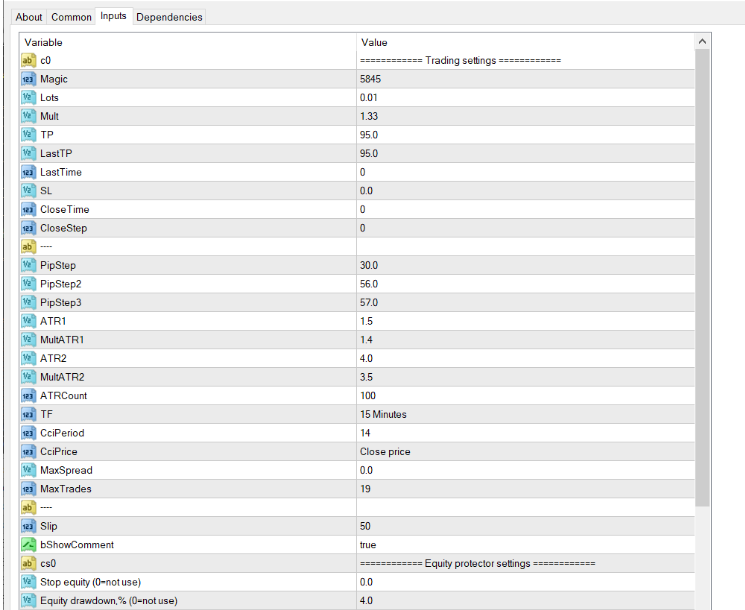
Task: Open the CciPrice value Close price
Action: point(525,451)
